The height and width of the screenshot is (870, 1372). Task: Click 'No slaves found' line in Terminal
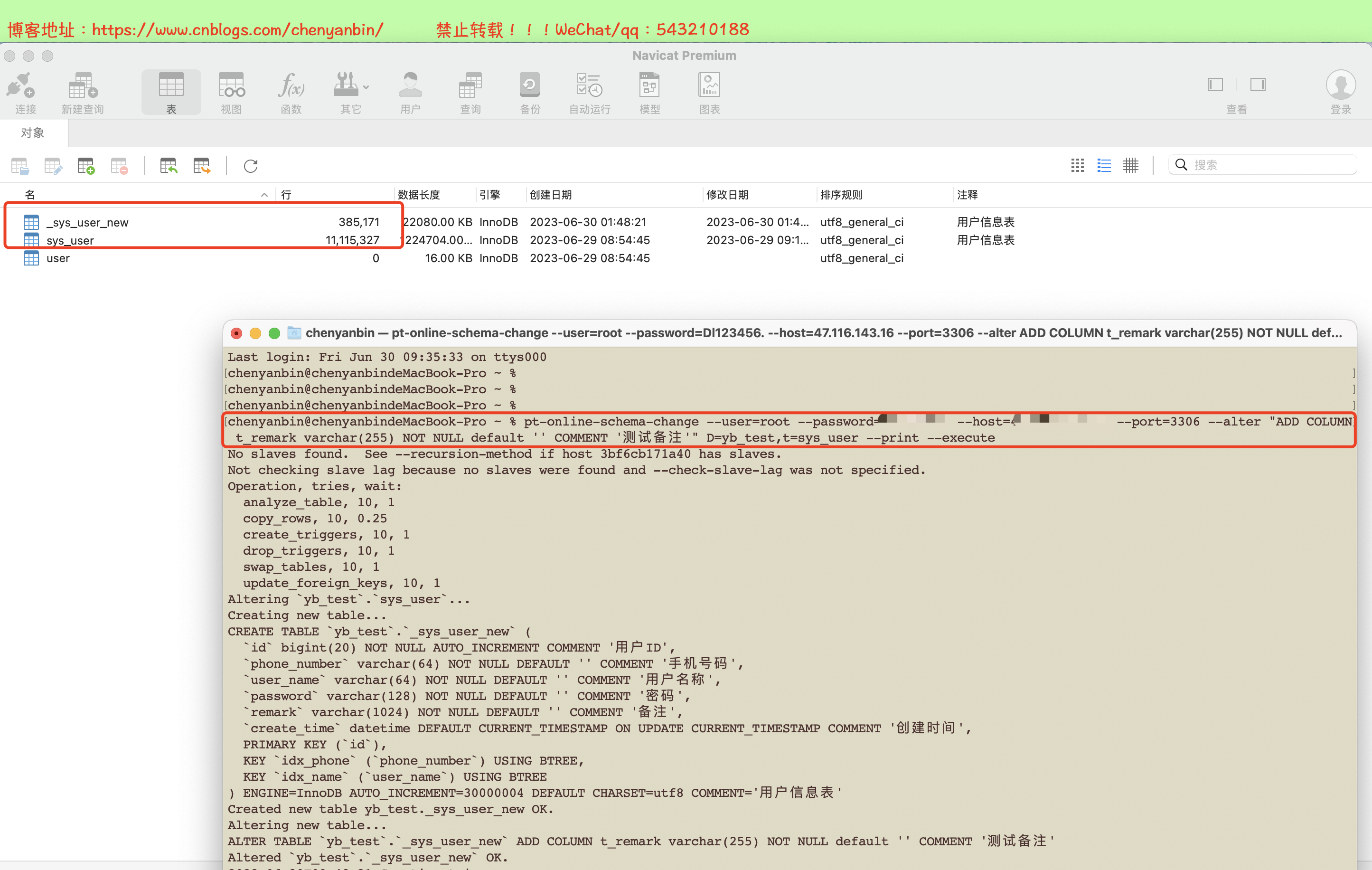(x=505, y=454)
